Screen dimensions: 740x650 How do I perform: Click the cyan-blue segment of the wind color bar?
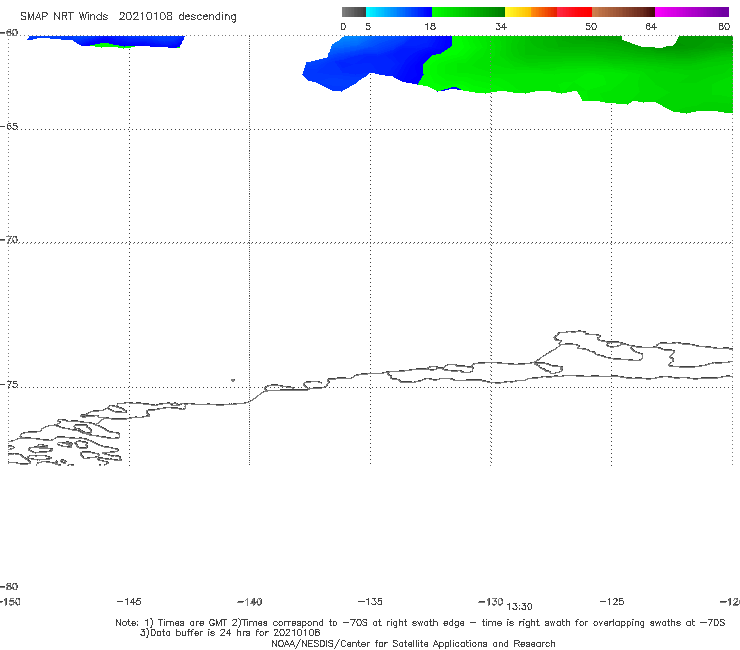click(399, 12)
